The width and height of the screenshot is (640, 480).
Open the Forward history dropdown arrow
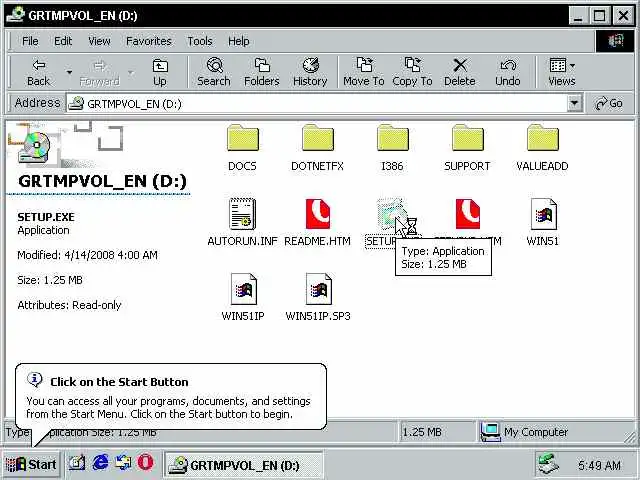pyautogui.click(x=131, y=72)
